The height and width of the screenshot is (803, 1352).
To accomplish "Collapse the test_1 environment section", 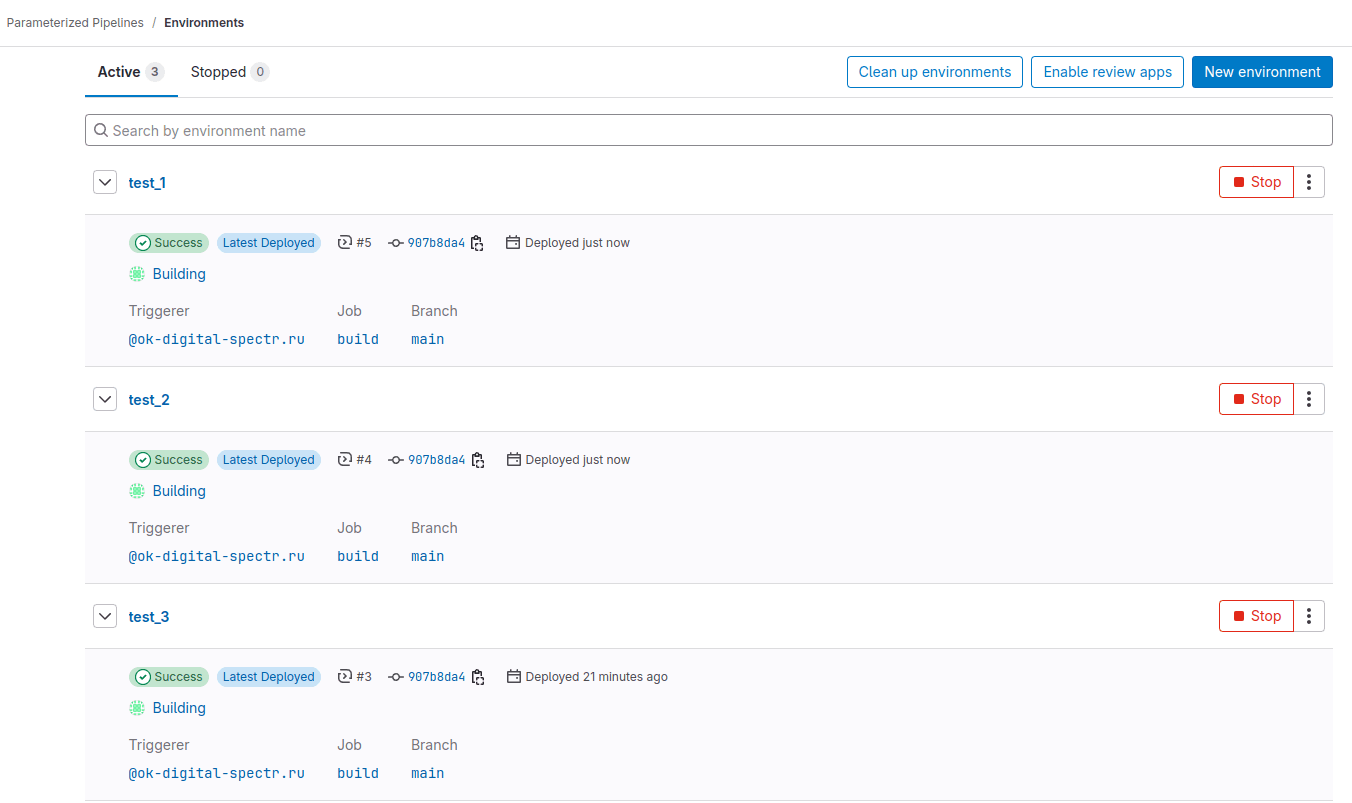I will [x=105, y=182].
